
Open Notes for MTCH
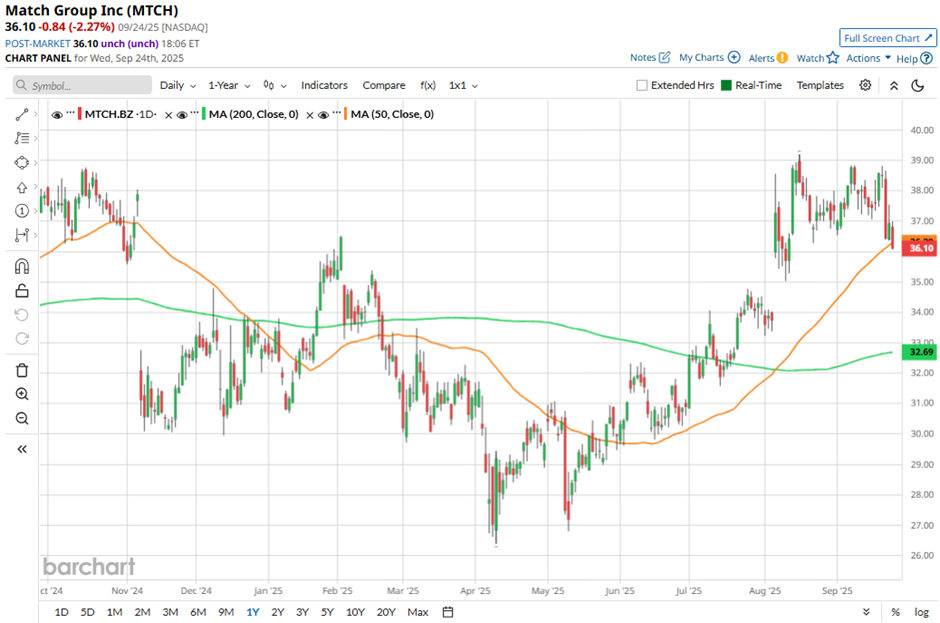pos(650,58)
